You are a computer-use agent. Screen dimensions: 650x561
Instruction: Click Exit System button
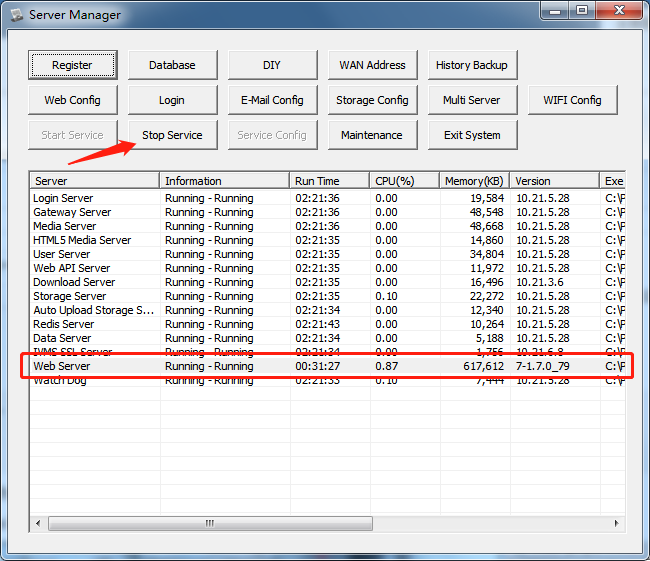click(x=472, y=135)
